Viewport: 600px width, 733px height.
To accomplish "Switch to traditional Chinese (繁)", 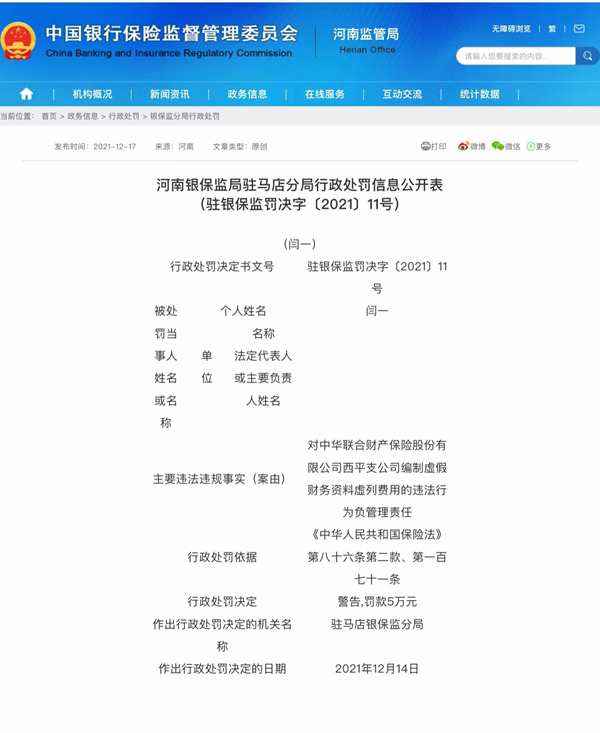I will point(552,29).
